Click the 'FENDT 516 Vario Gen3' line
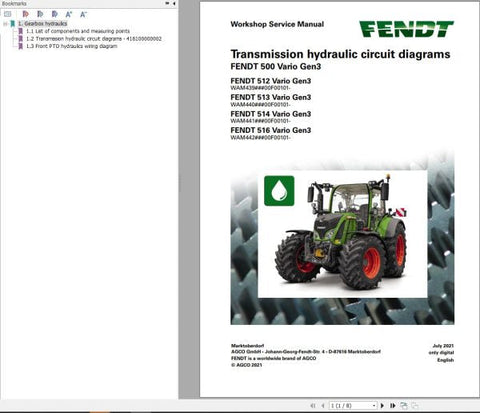This screenshot has height=413, width=480. pyautogui.click(x=271, y=130)
